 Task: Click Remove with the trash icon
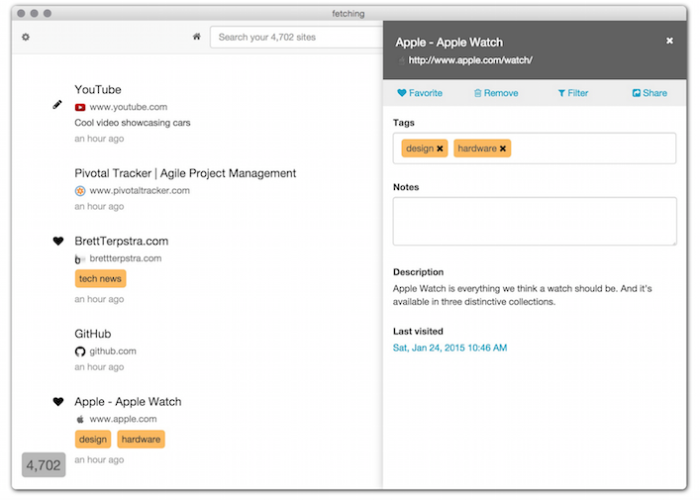496,93
